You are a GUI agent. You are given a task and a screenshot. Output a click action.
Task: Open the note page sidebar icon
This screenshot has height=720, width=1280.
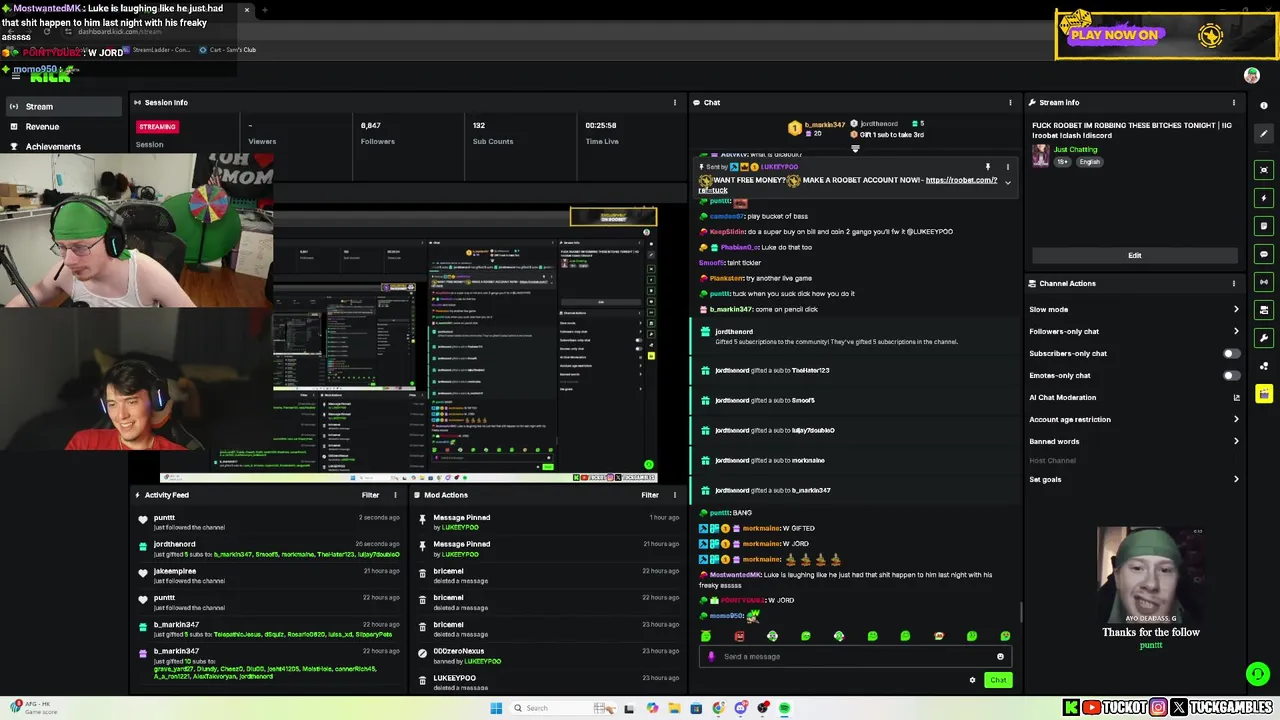tap(1264, 226)
